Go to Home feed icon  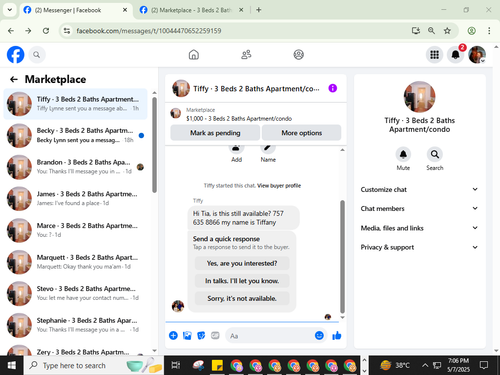194,55
